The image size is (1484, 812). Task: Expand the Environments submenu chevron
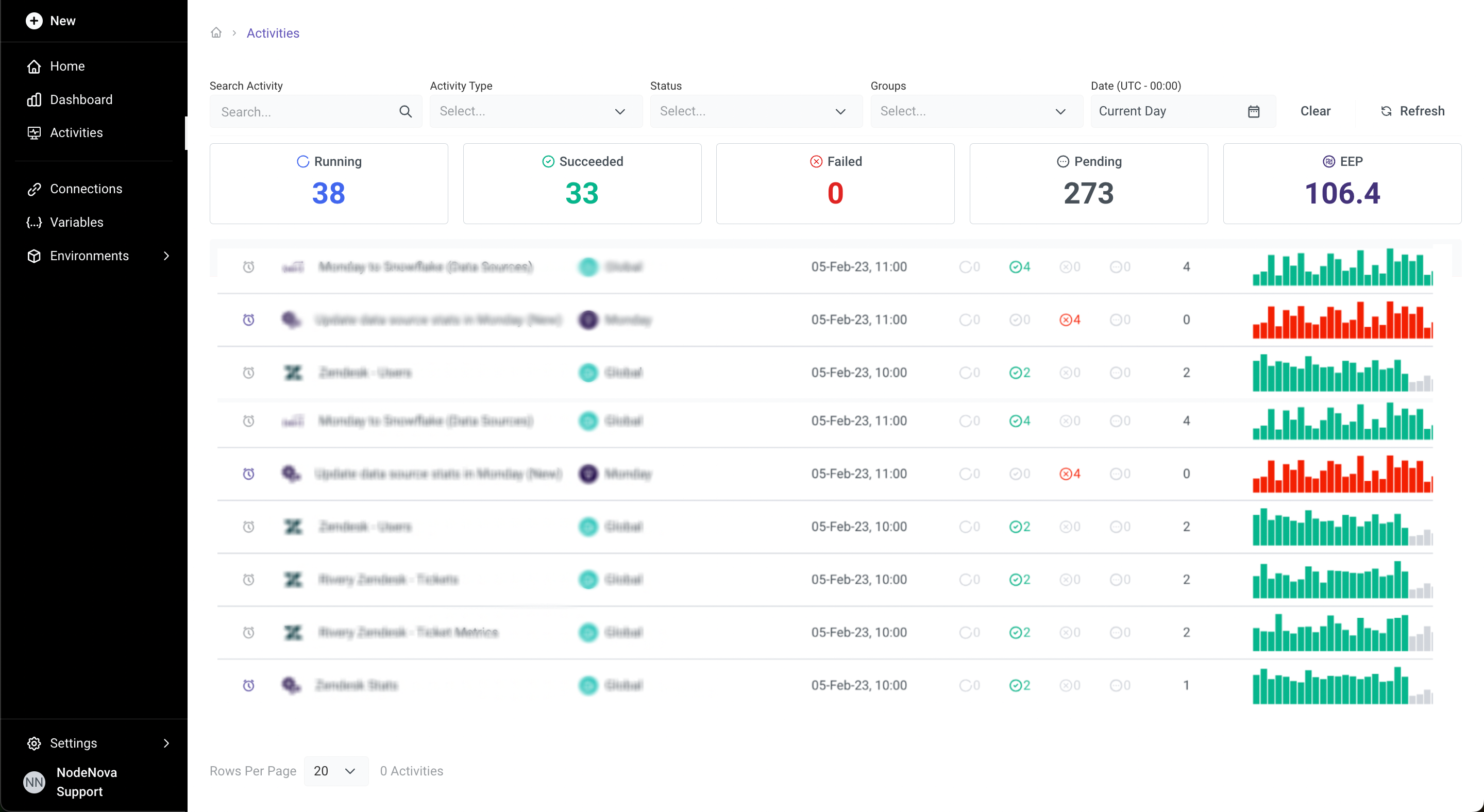[x=166, y=256]
